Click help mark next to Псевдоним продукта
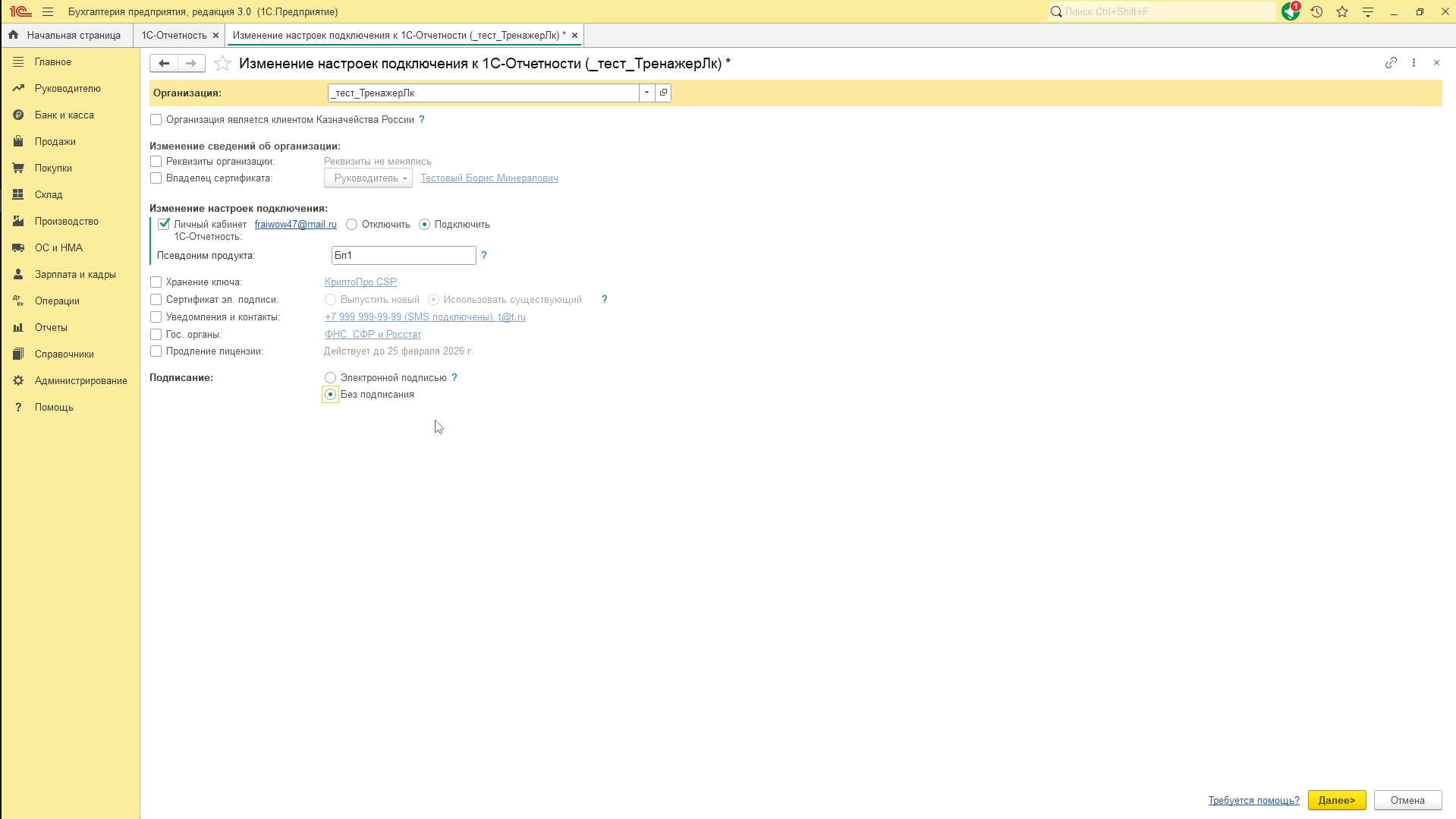 coord(484,256)
